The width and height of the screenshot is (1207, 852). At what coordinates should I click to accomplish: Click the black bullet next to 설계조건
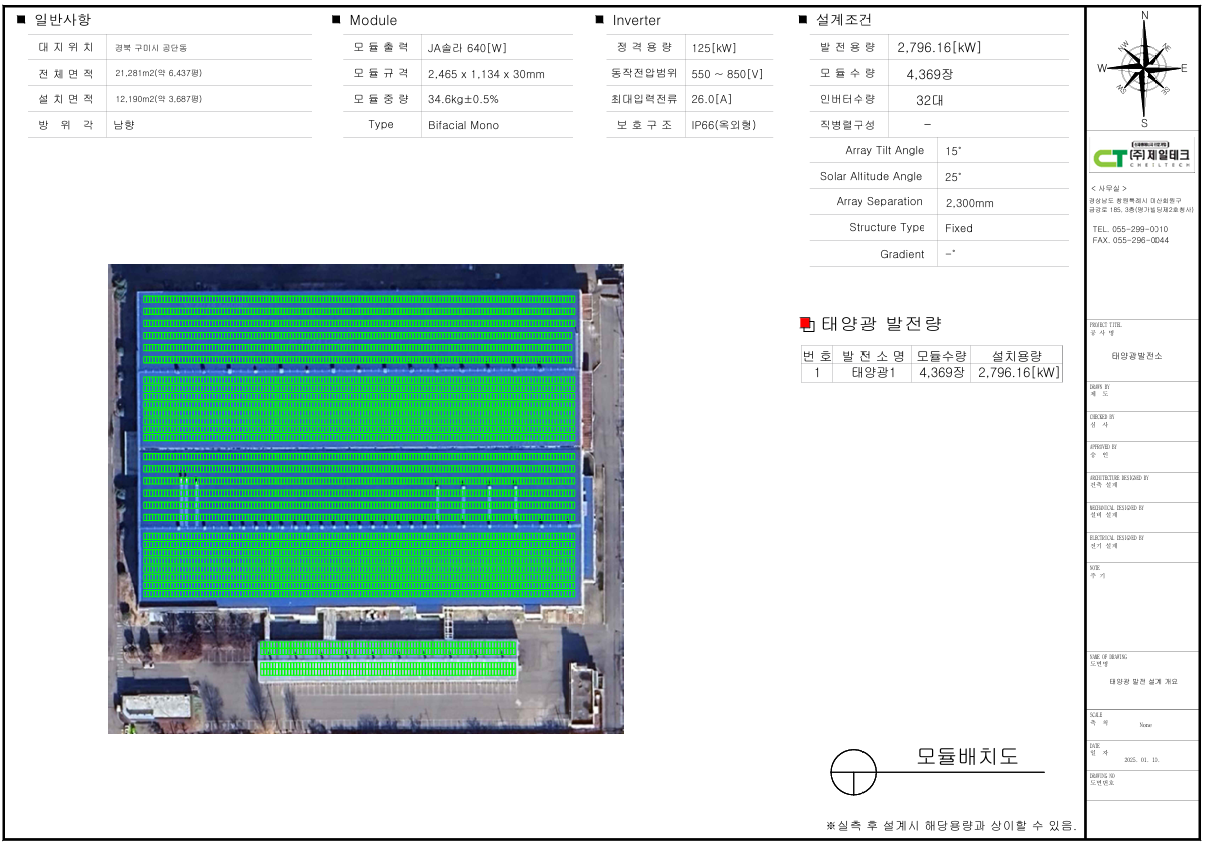pyautogui.click(x=803, y=19)
